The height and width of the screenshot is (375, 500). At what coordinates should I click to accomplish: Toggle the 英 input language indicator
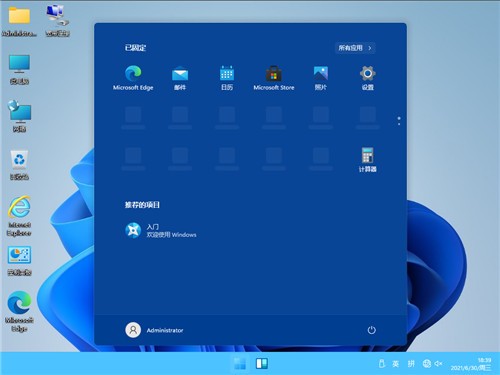tap(396, 364)
